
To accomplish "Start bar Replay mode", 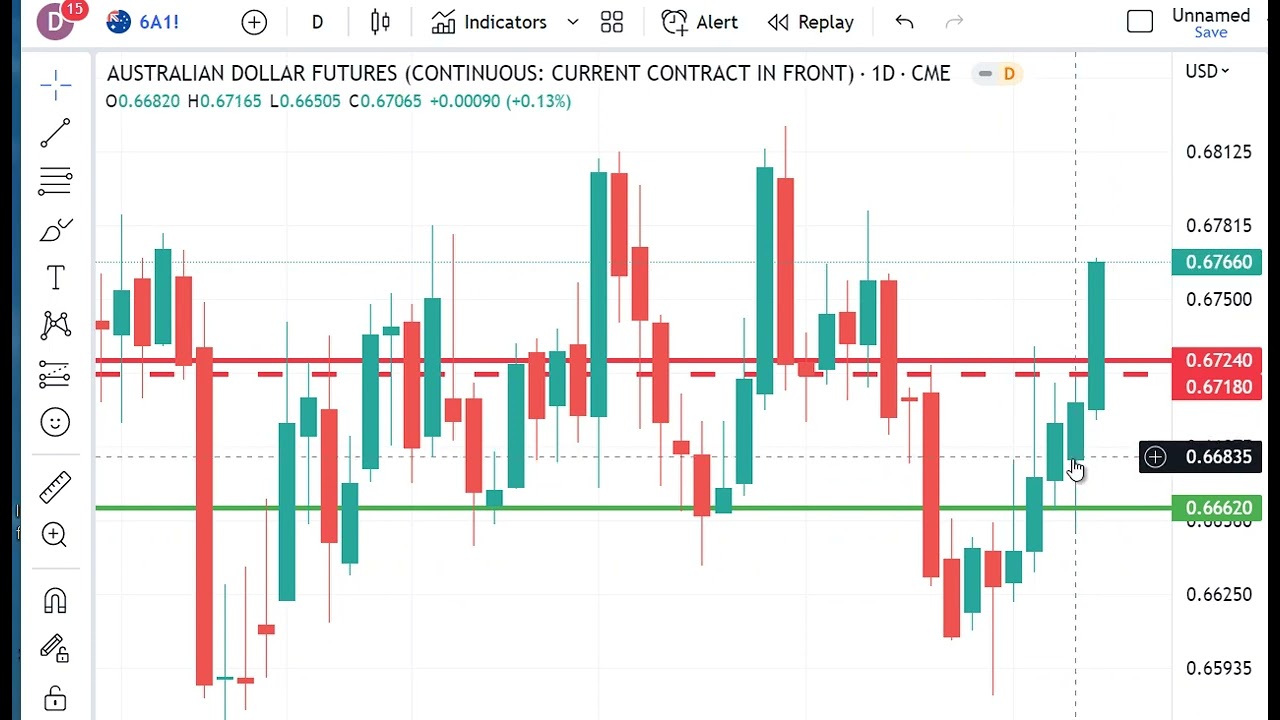I will click(x=811, y=21).
